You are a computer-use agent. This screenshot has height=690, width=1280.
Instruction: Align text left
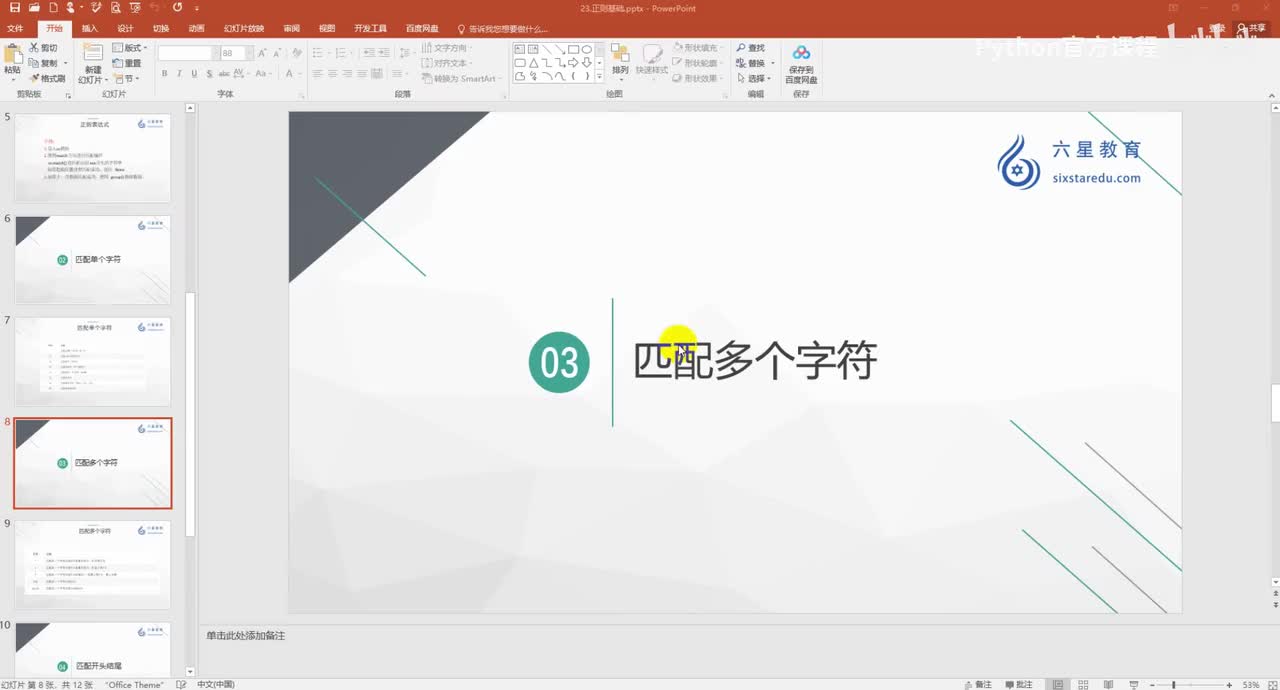pos(317,74)
